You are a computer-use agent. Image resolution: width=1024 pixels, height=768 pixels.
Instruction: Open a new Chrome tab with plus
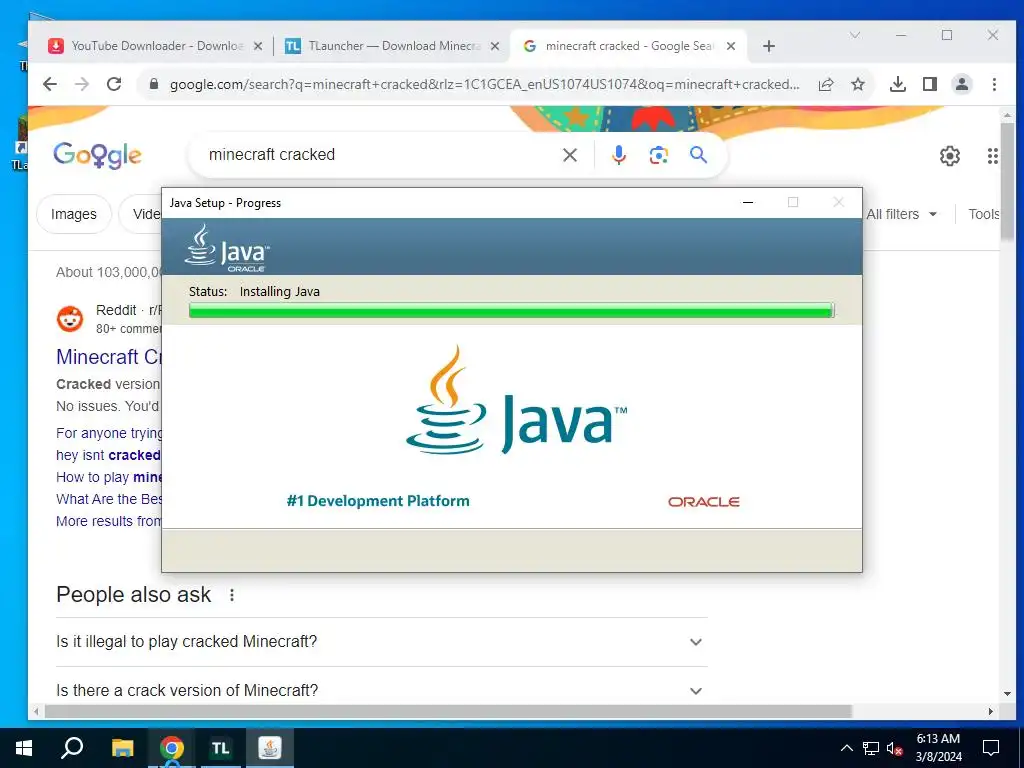[769, 46]
